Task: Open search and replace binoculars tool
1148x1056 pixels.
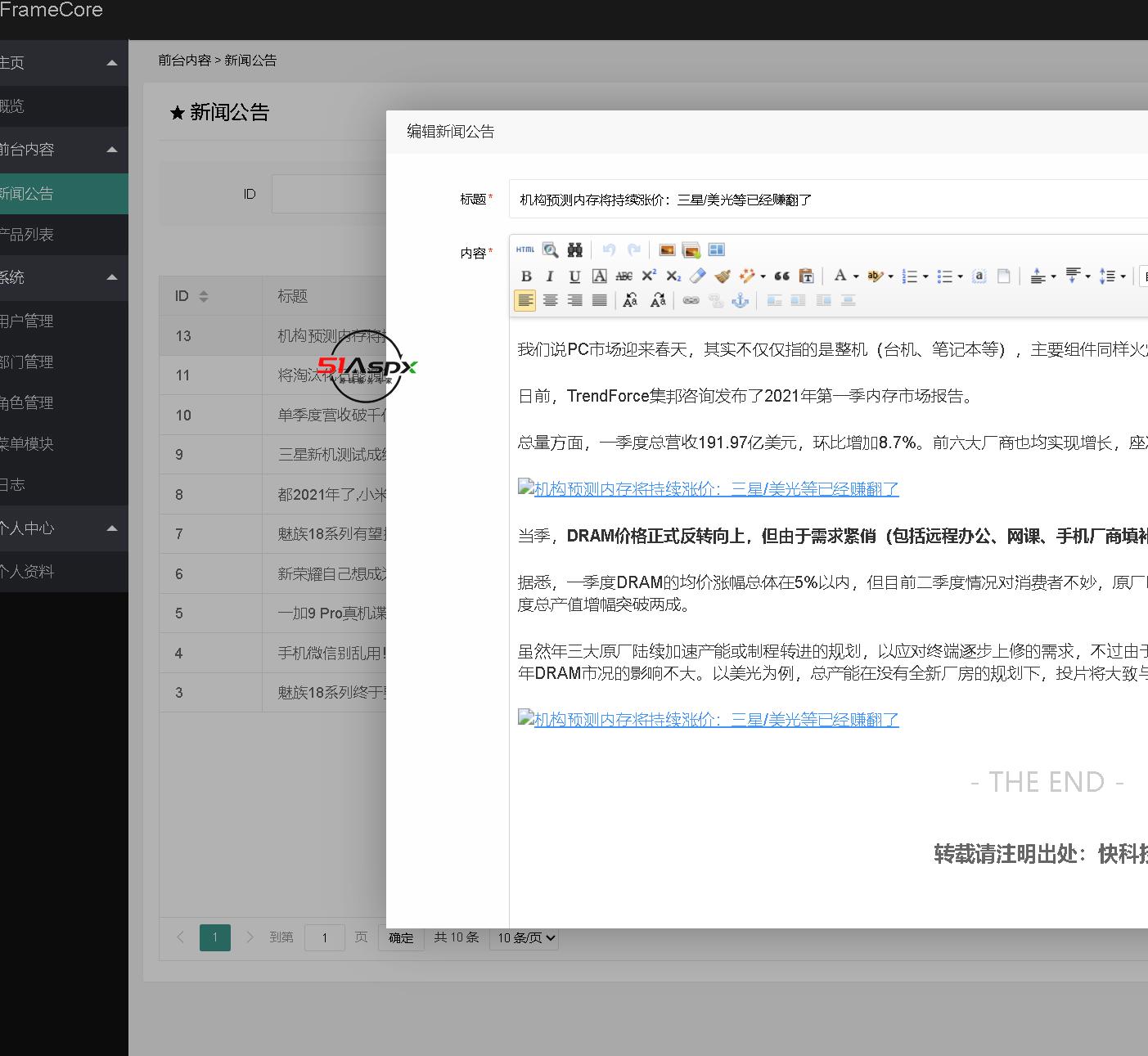Action: pos(575,249)
